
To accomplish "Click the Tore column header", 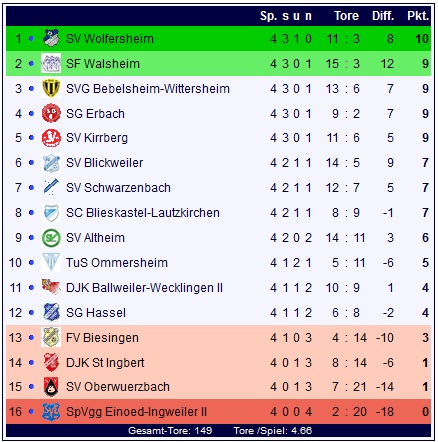I will pos(346,16).
